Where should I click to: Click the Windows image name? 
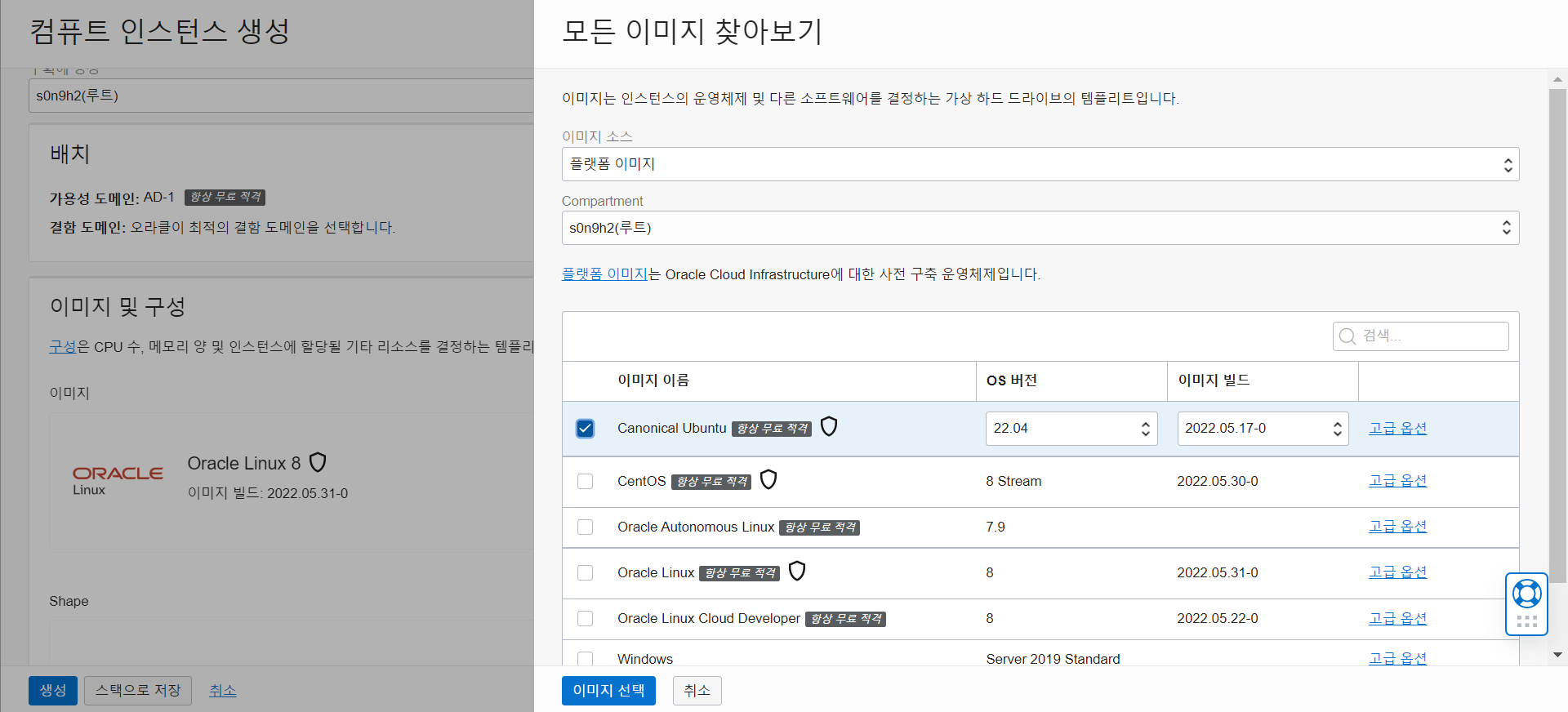coord(645,659)
